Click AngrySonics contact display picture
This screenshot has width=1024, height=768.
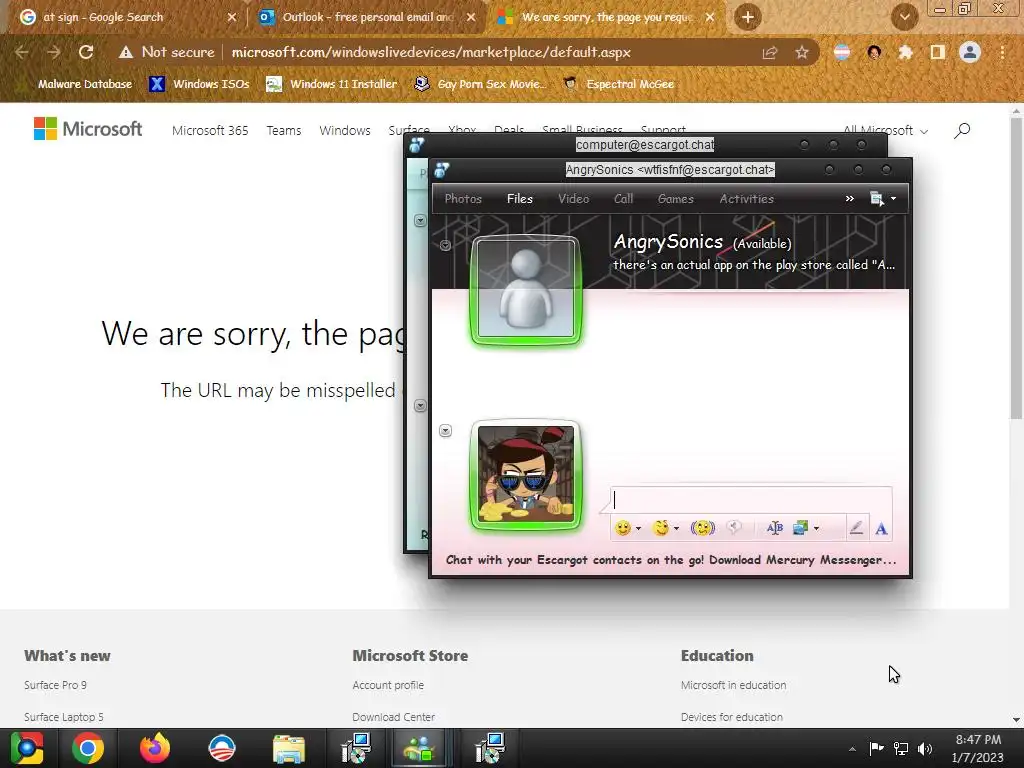tap(526, 289)
